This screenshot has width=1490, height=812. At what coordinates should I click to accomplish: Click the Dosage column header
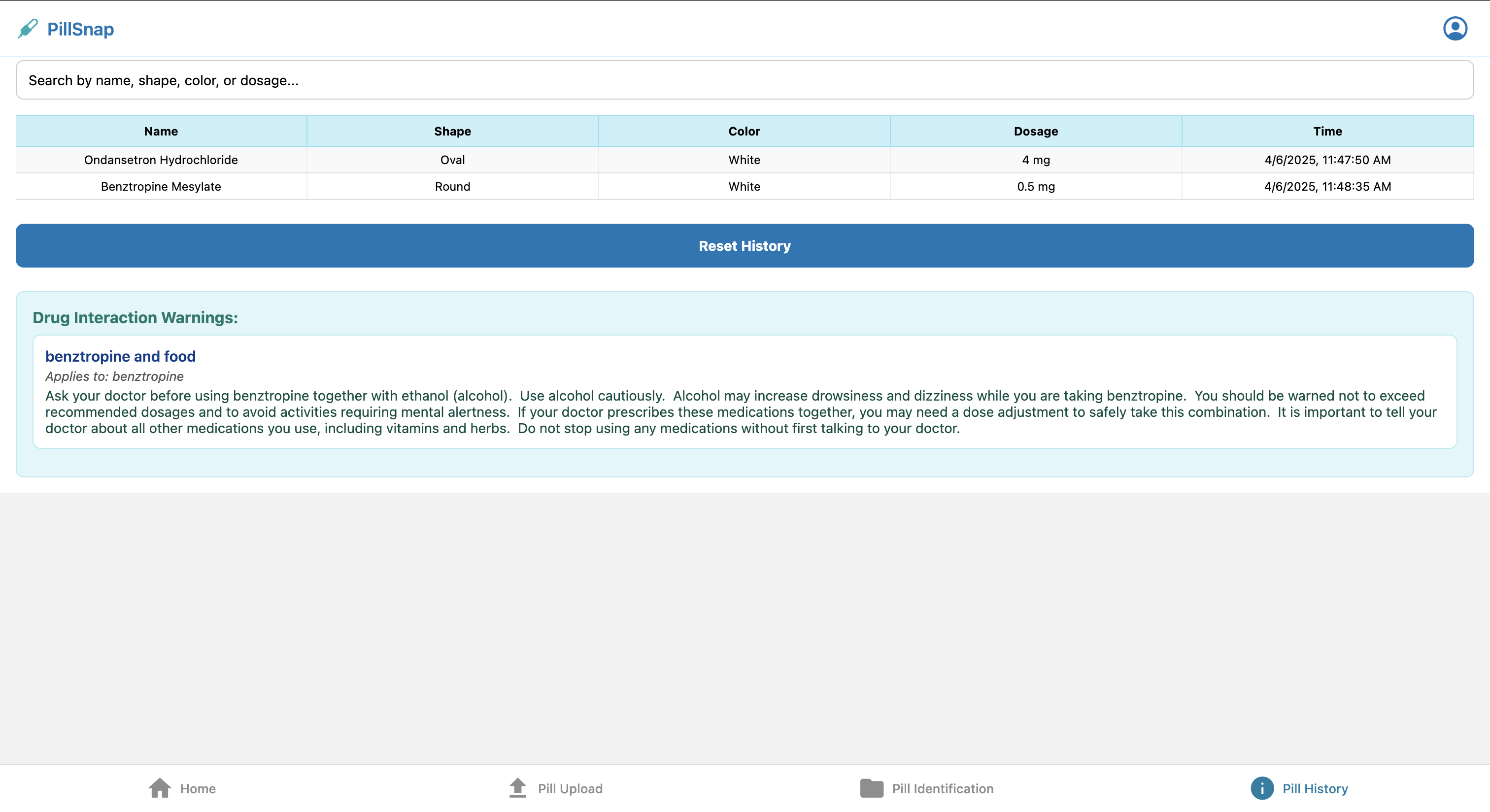click(1035, 131)
